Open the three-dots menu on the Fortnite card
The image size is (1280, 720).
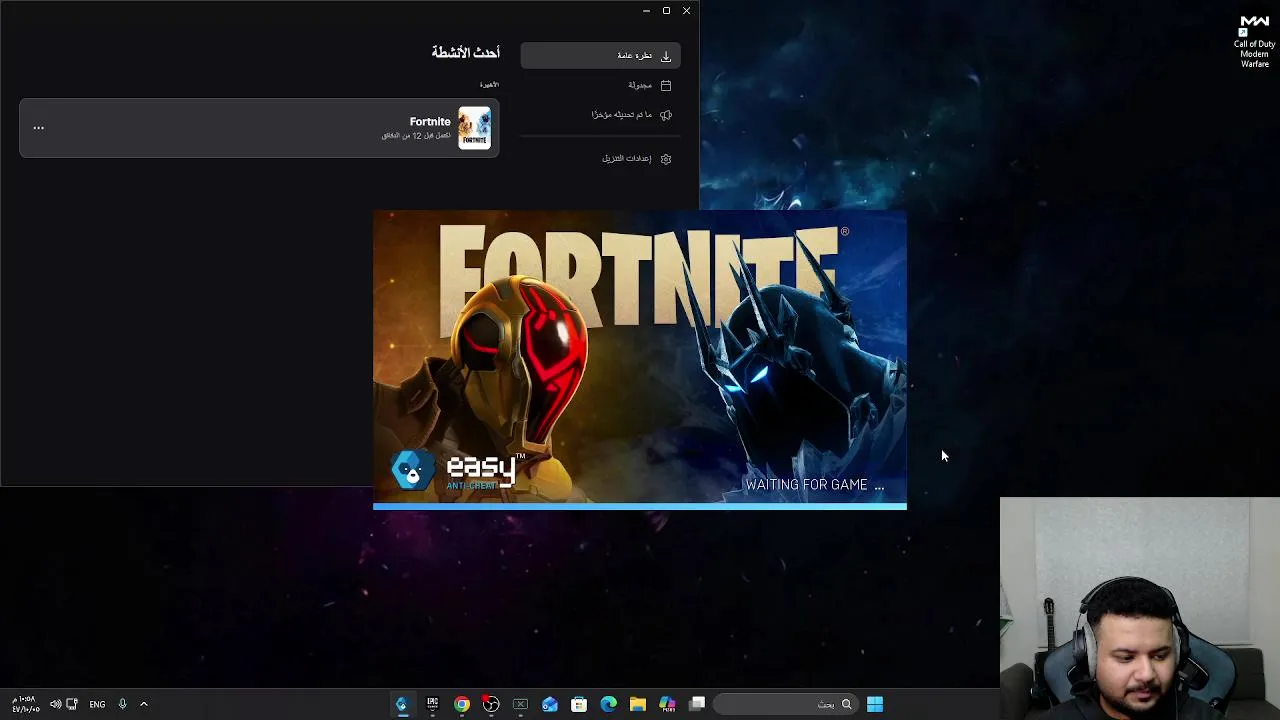tap(39, 128)
